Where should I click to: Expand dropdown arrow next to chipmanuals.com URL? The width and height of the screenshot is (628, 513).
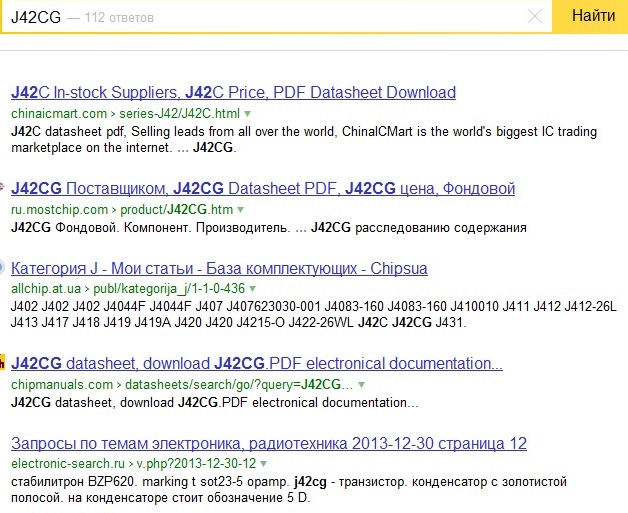pos(361,385)
